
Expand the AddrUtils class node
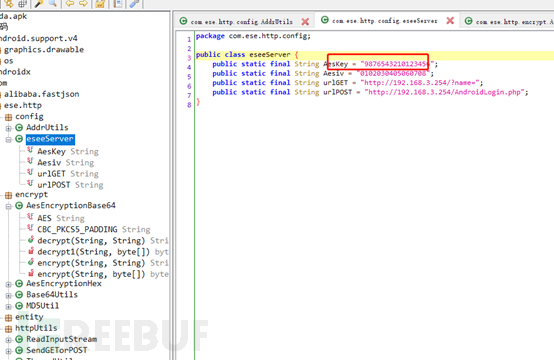click(8, 128)
